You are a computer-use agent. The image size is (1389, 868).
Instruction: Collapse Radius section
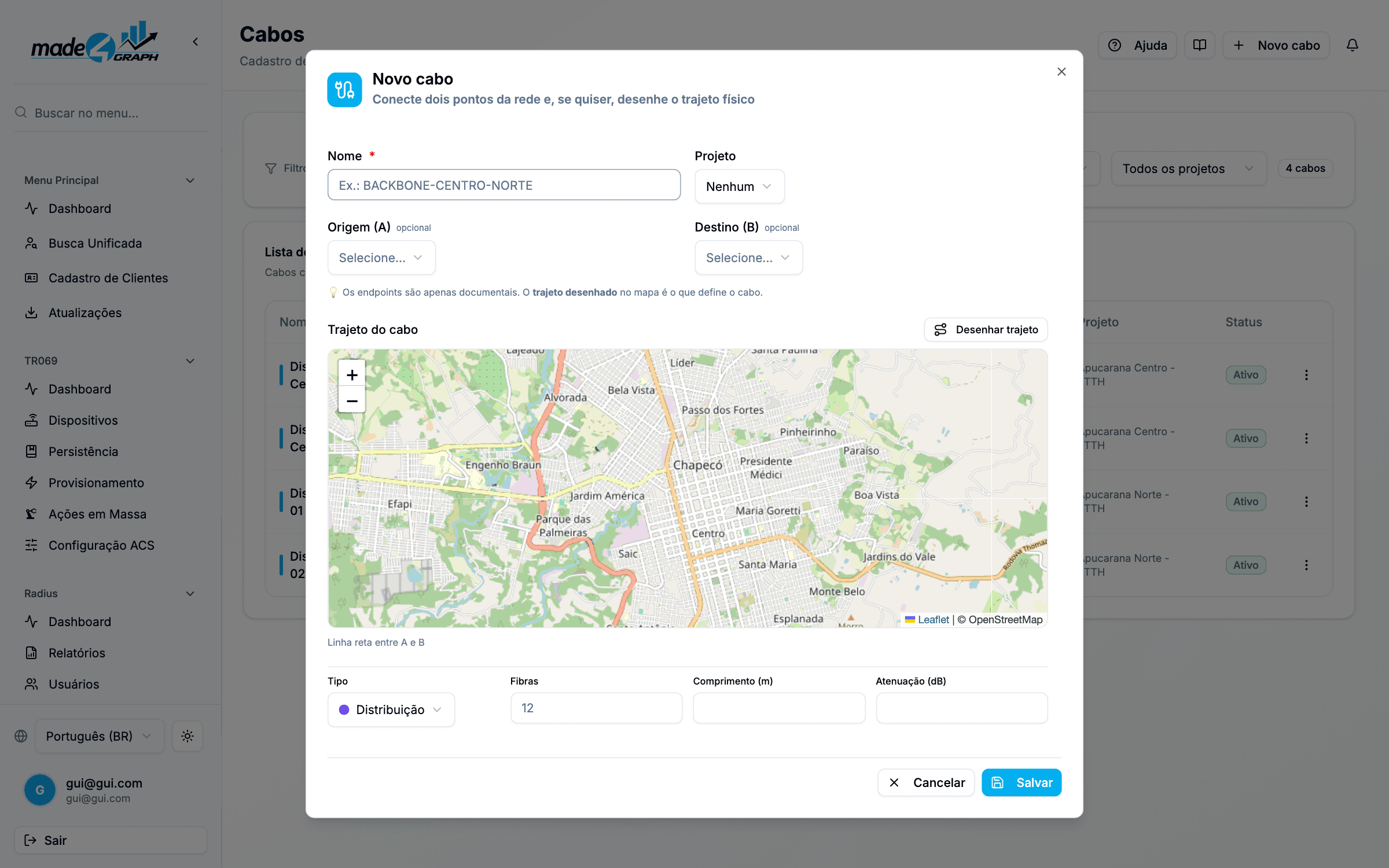[190, 594]
